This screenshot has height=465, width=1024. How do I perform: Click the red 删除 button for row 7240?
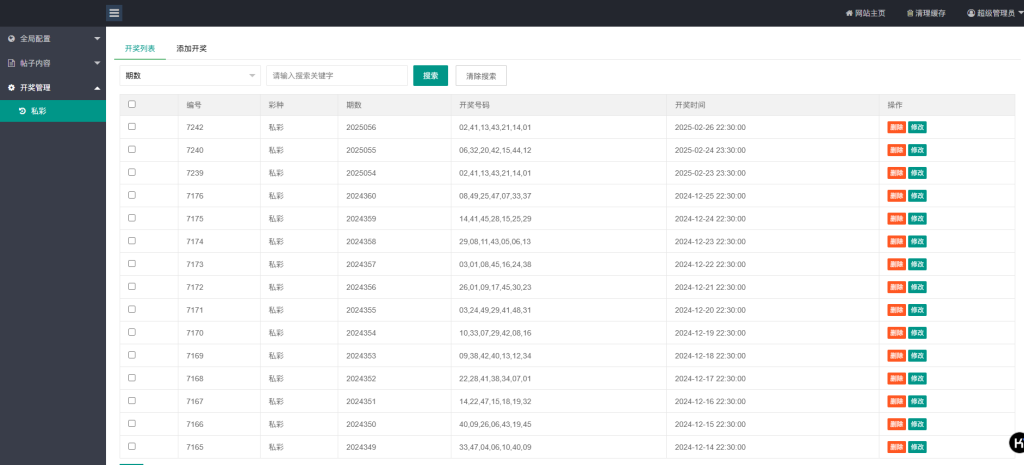point(896,150)
